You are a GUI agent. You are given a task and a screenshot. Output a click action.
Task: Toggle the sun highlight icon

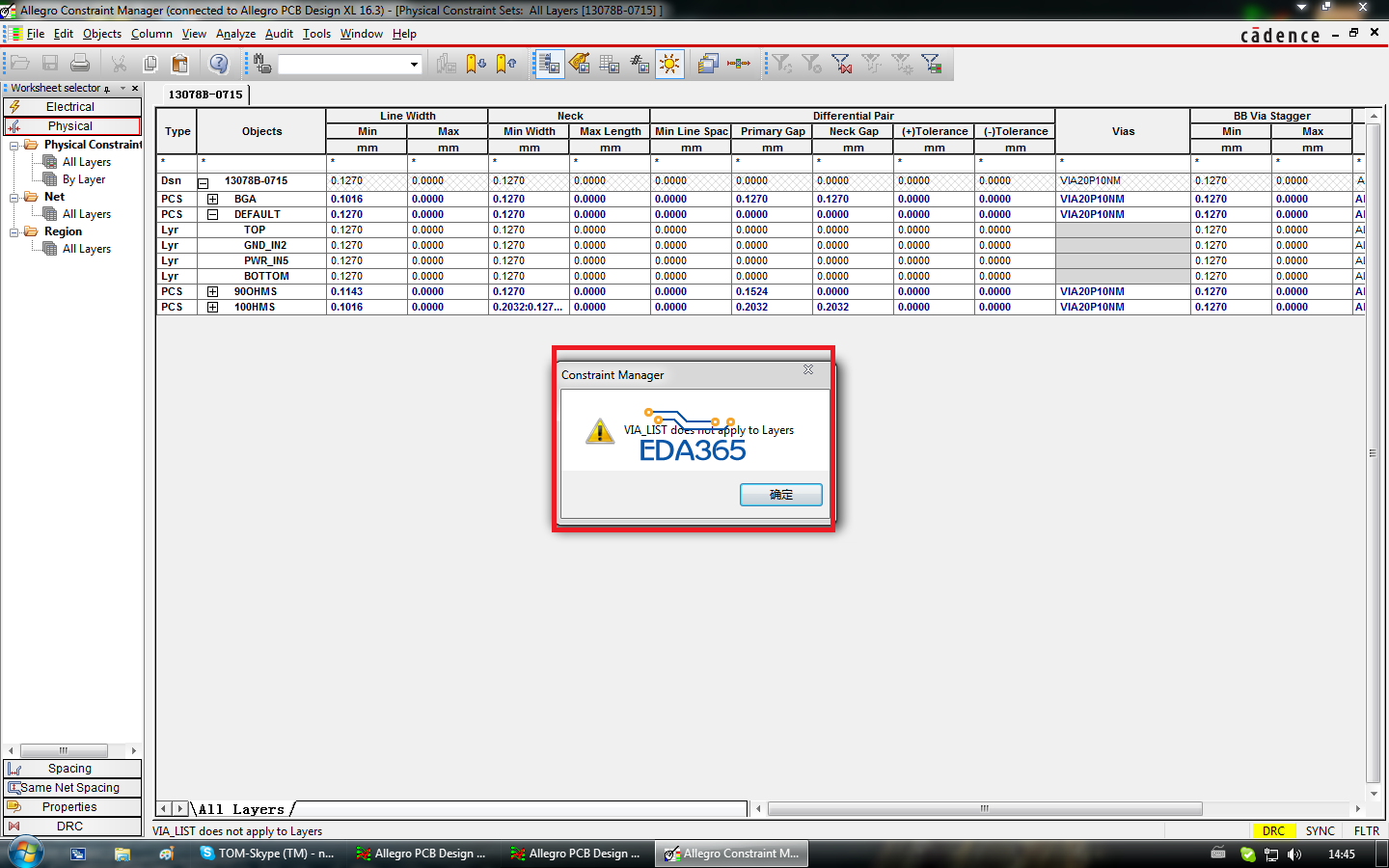click(x=669, y=64)
